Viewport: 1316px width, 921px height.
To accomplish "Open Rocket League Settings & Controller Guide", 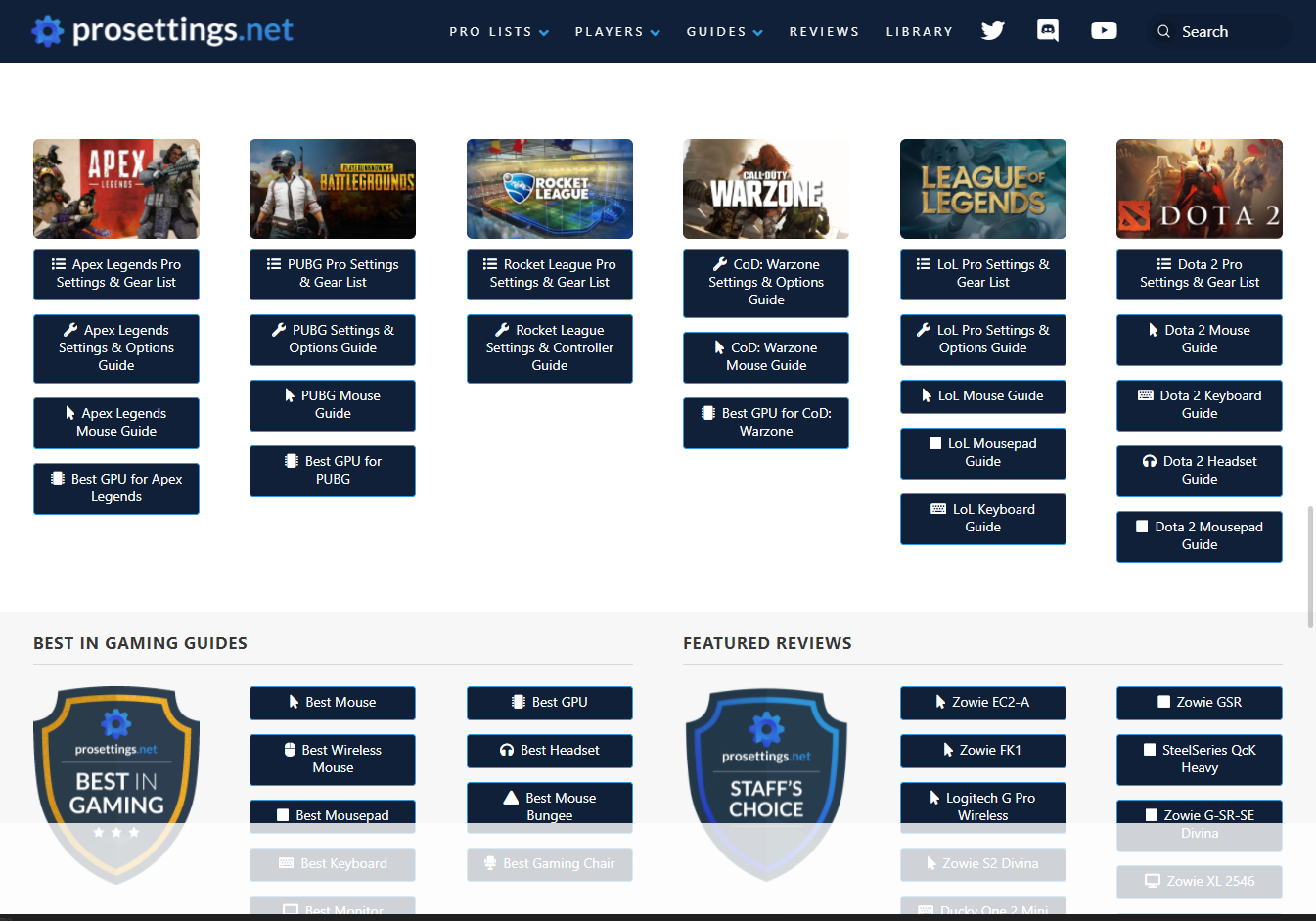I will coord(550,348).
